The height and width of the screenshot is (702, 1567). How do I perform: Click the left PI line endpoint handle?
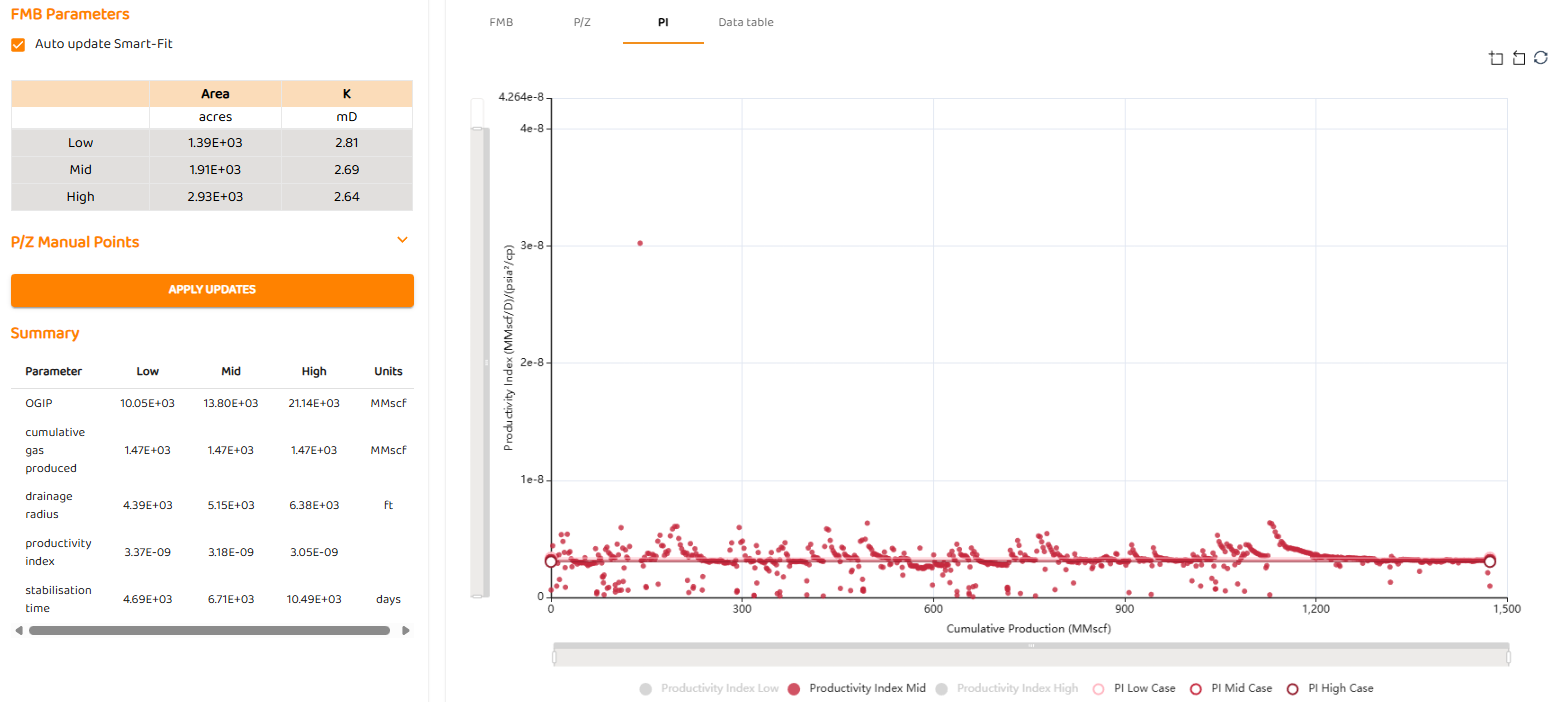point(551,561)
